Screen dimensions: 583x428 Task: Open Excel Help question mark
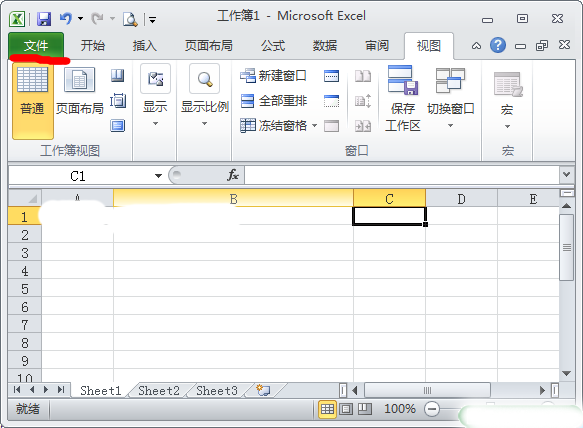[498, 45]
